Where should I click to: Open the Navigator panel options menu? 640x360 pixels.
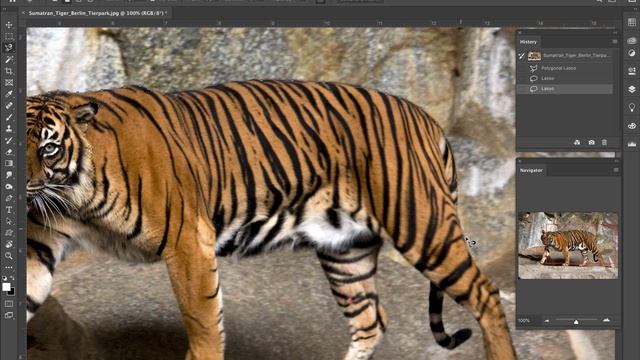click(x=616, y=170)
